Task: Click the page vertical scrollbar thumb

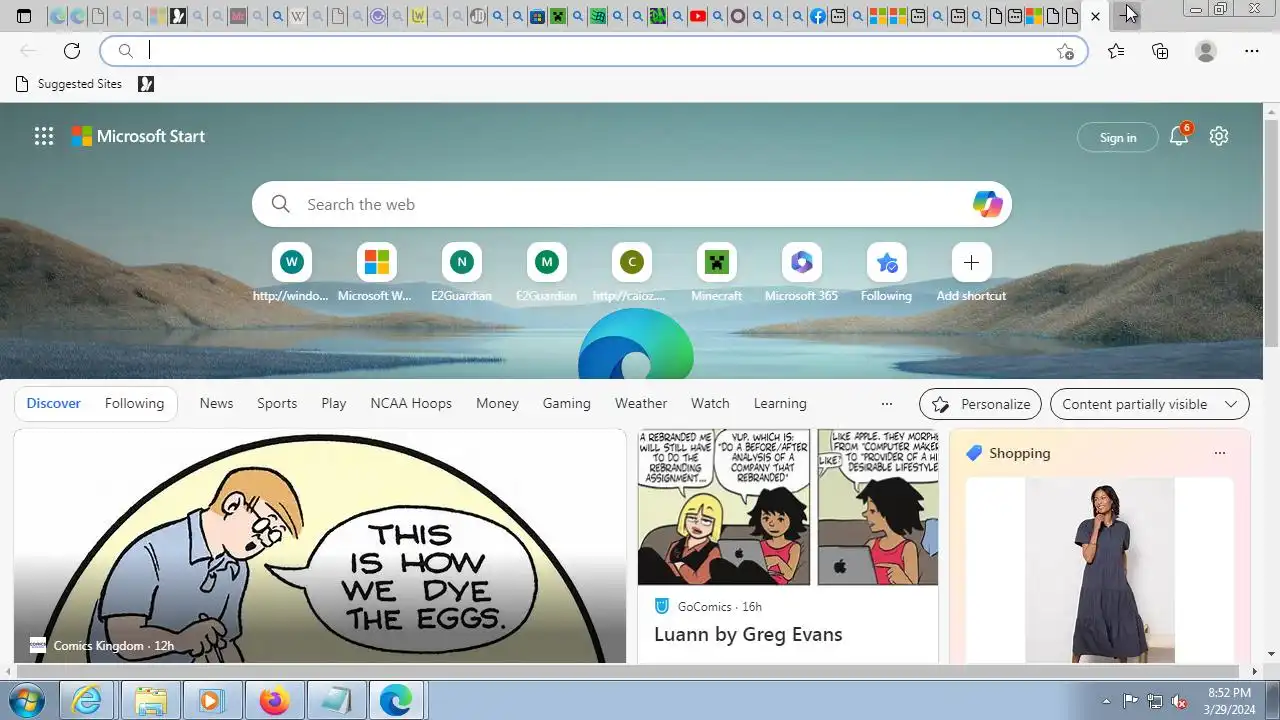Action: point(1271,236)
